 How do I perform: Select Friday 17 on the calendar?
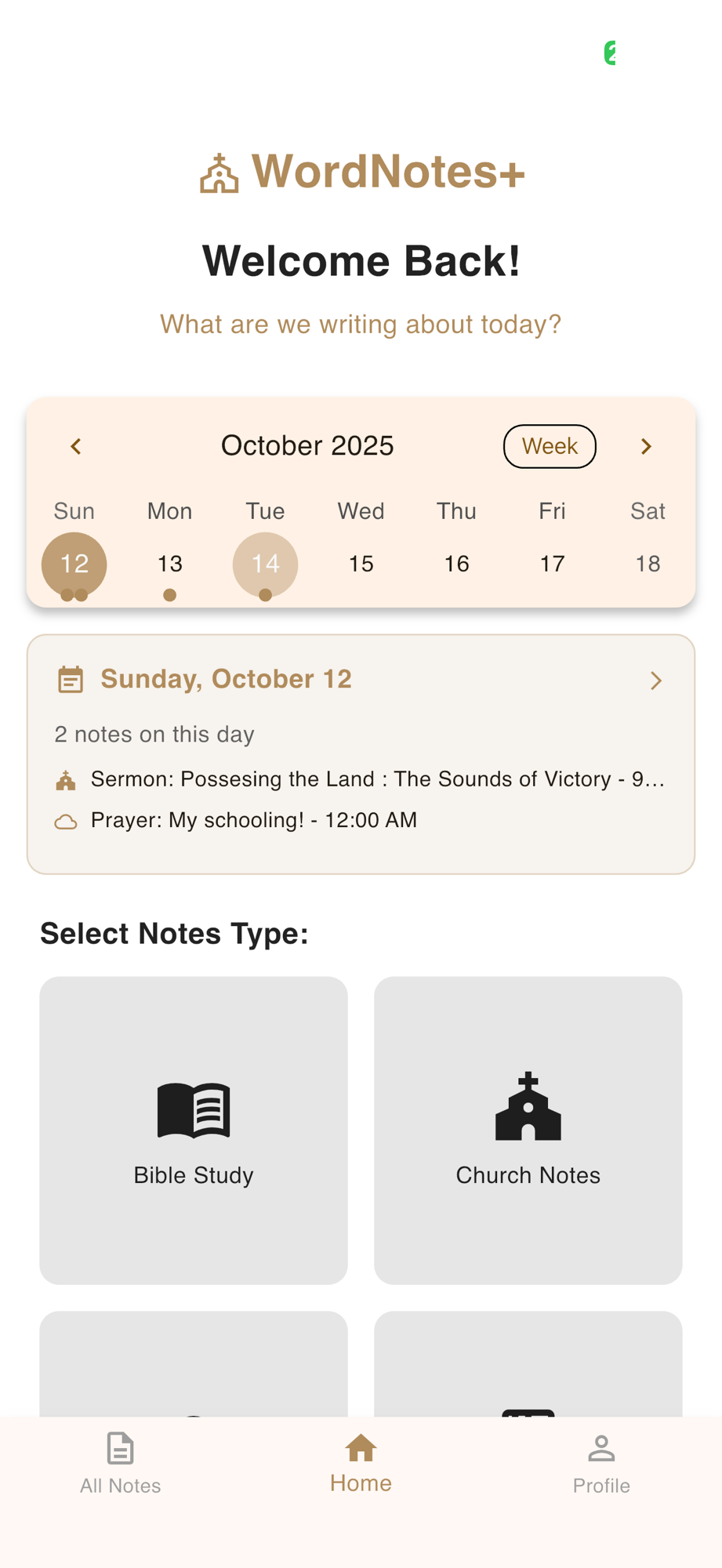point(552,564)
